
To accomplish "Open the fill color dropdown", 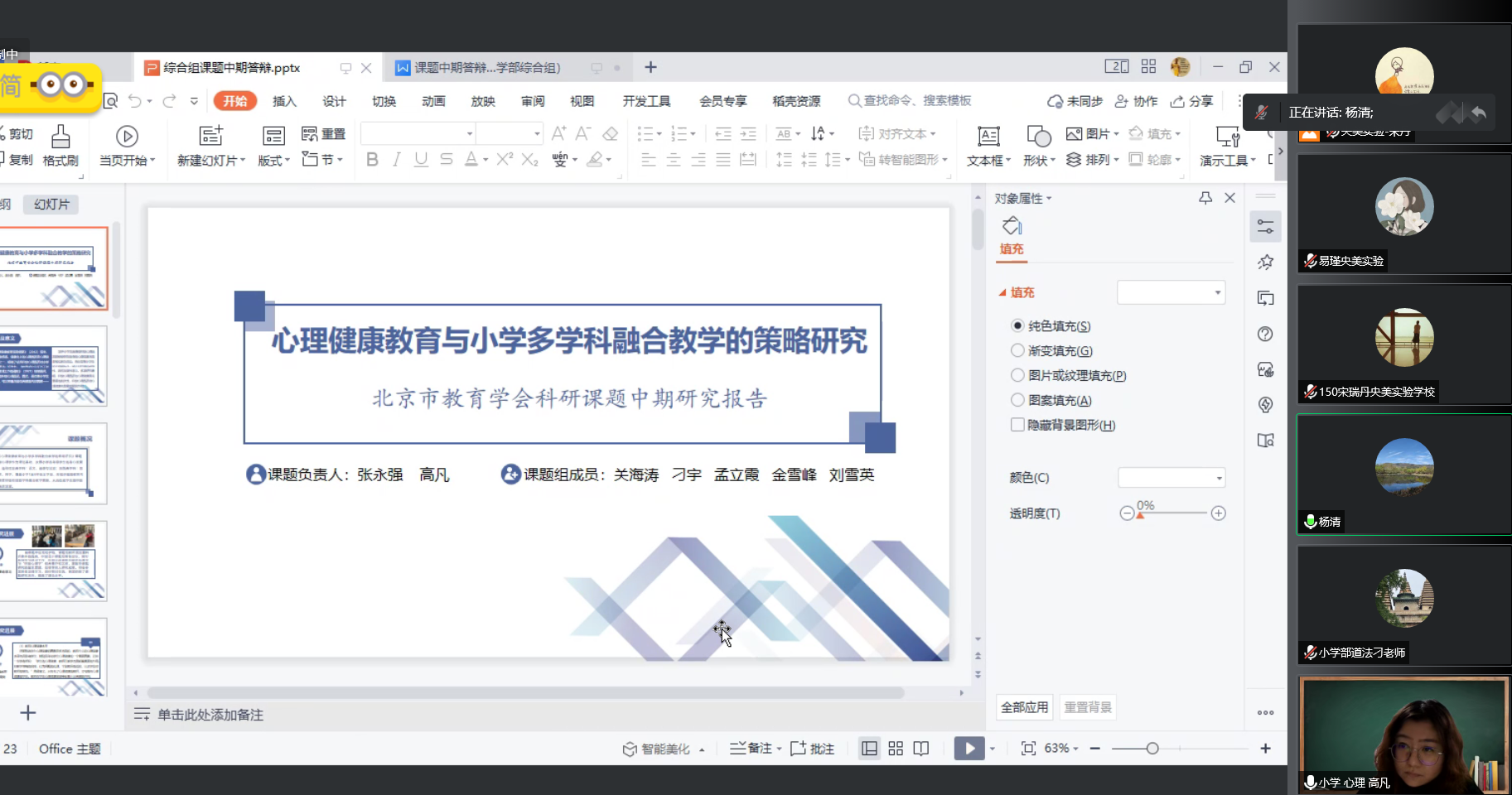I will 1171,478.
